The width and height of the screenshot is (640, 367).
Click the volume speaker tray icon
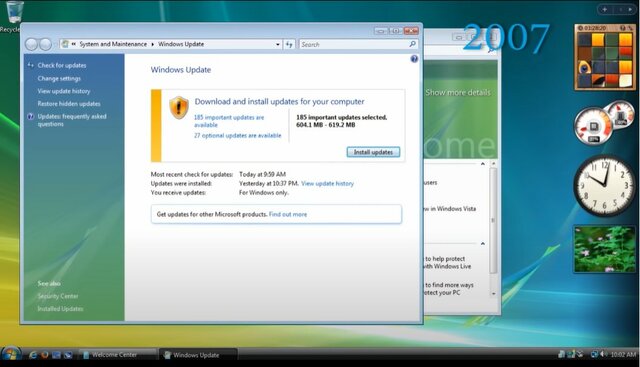click(603, 354)
